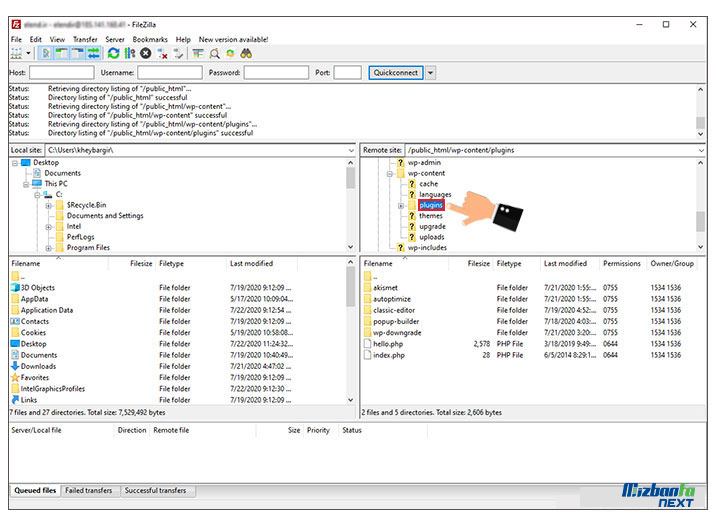Select the Favorites star icon in local list
Image resolution: width=716 pixels, height=518 pixels.
(x=16, y=378)
